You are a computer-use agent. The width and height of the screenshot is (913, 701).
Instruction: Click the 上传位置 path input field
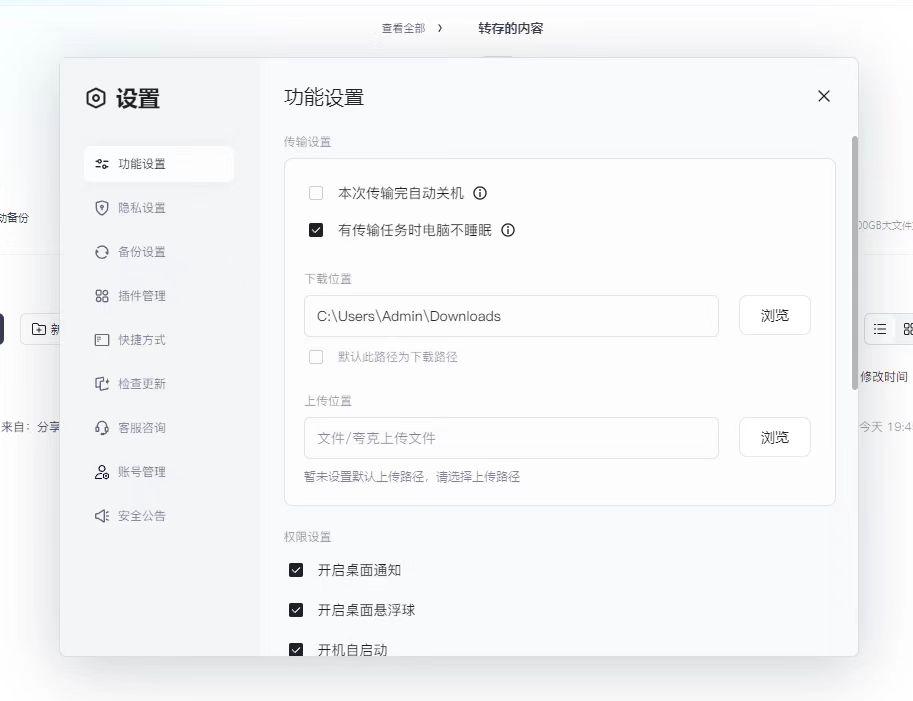tap(511, 438)
